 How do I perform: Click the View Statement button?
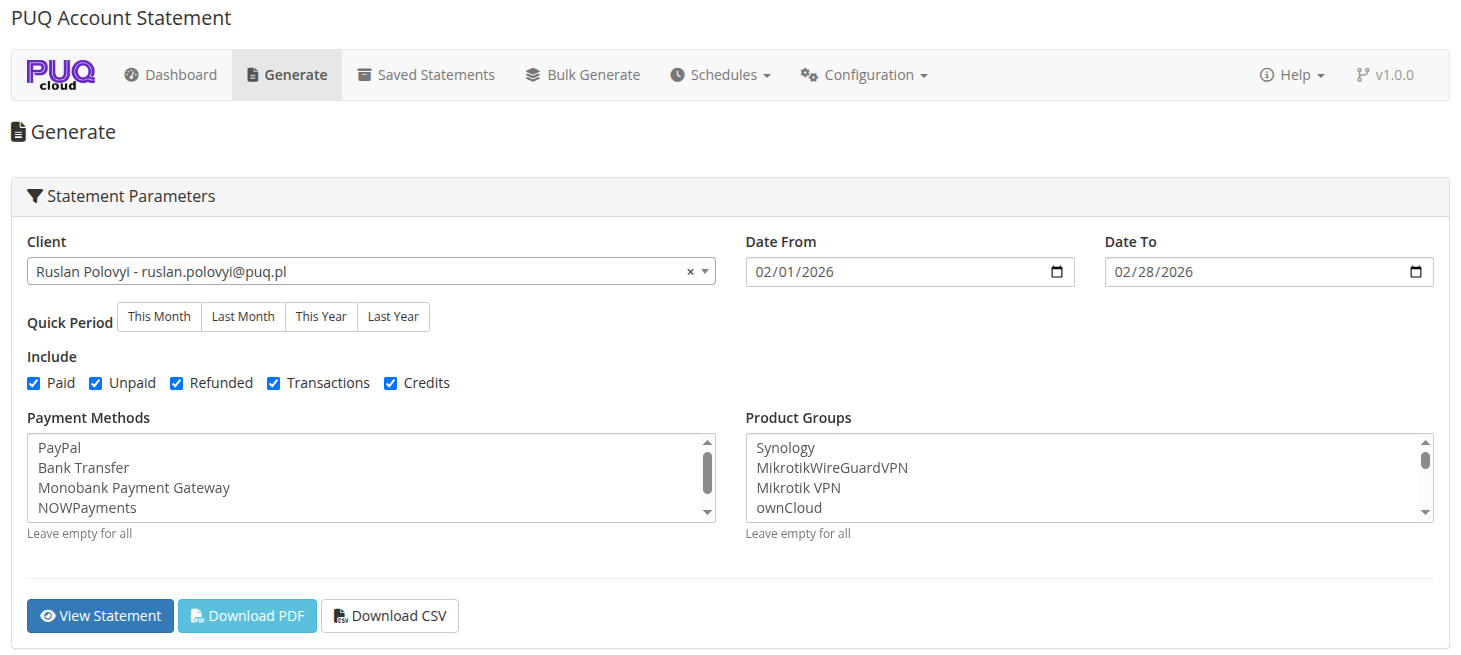click(x=100, y=615)
